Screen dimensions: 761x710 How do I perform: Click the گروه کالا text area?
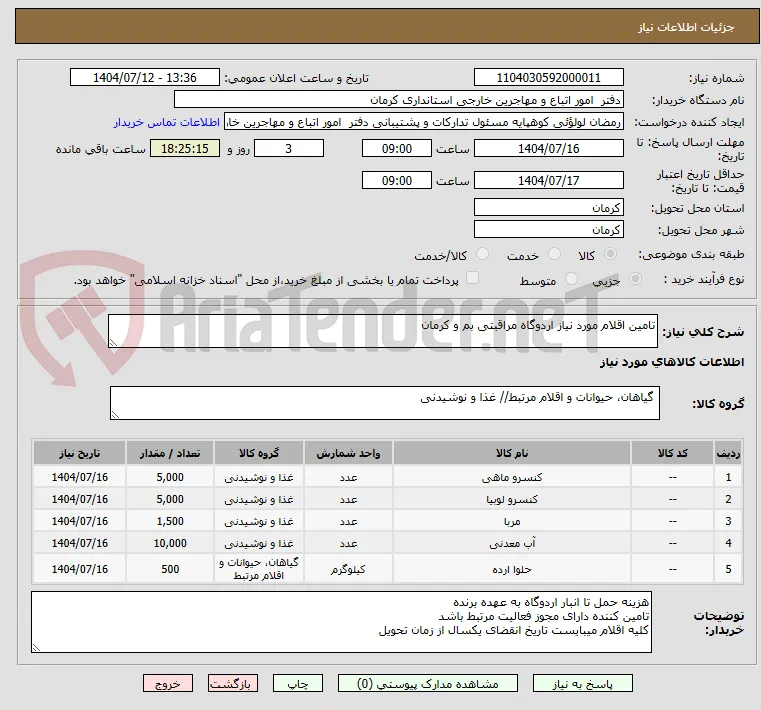coord(384,403)
